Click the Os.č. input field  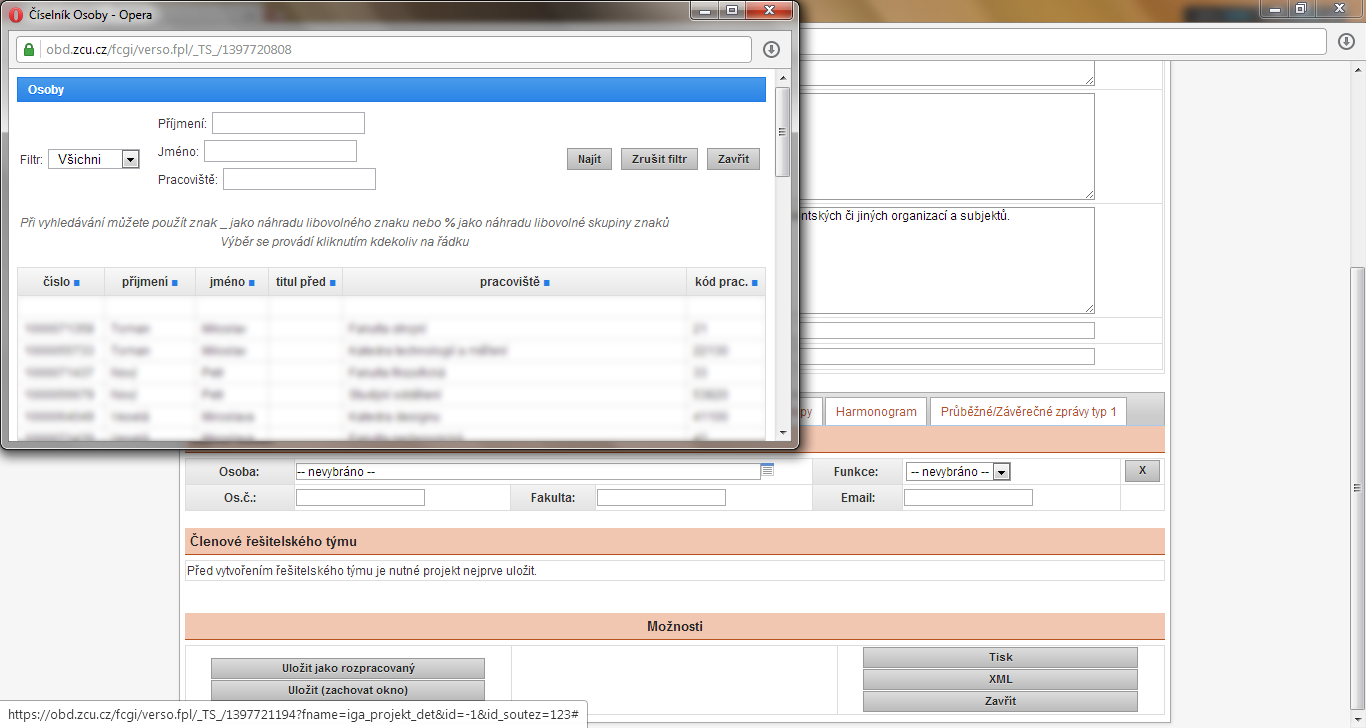(x=360, y=497)
